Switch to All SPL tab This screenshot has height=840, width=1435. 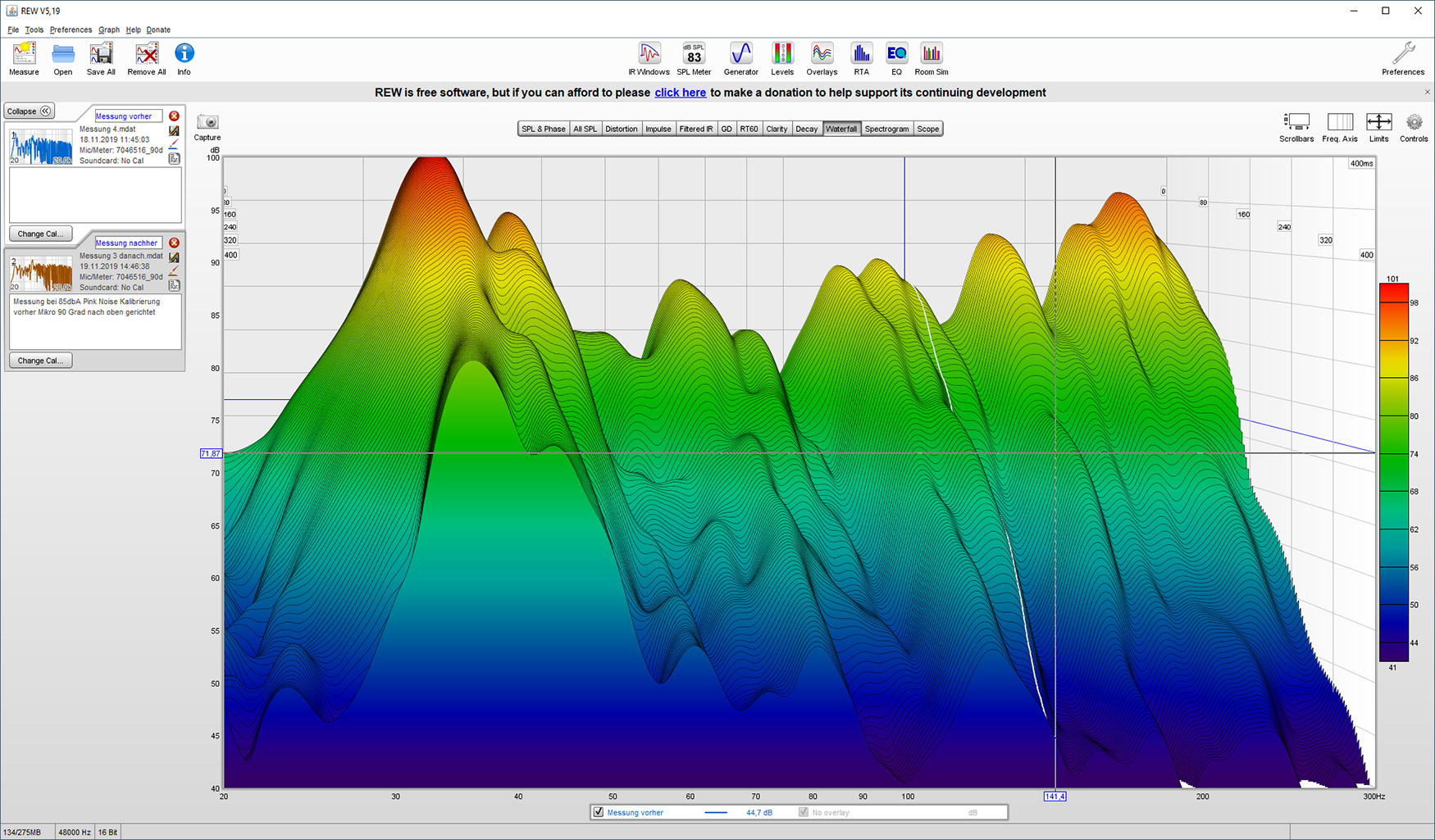coord(585,129)
